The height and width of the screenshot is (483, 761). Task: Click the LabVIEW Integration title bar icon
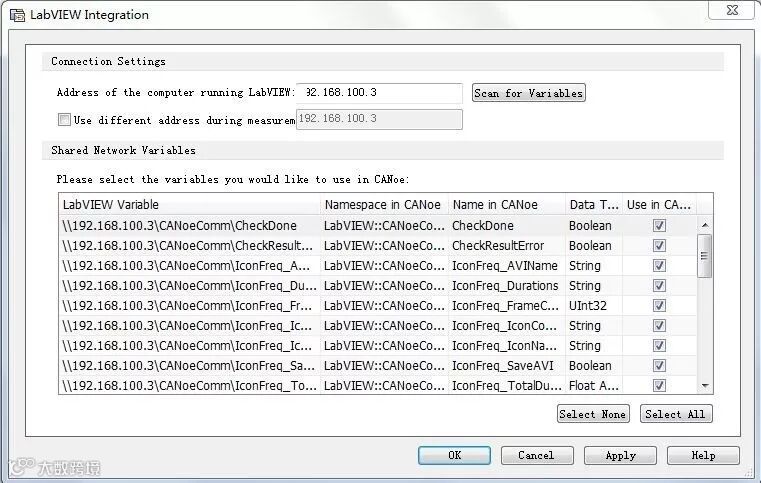click(x=17, y=16)
